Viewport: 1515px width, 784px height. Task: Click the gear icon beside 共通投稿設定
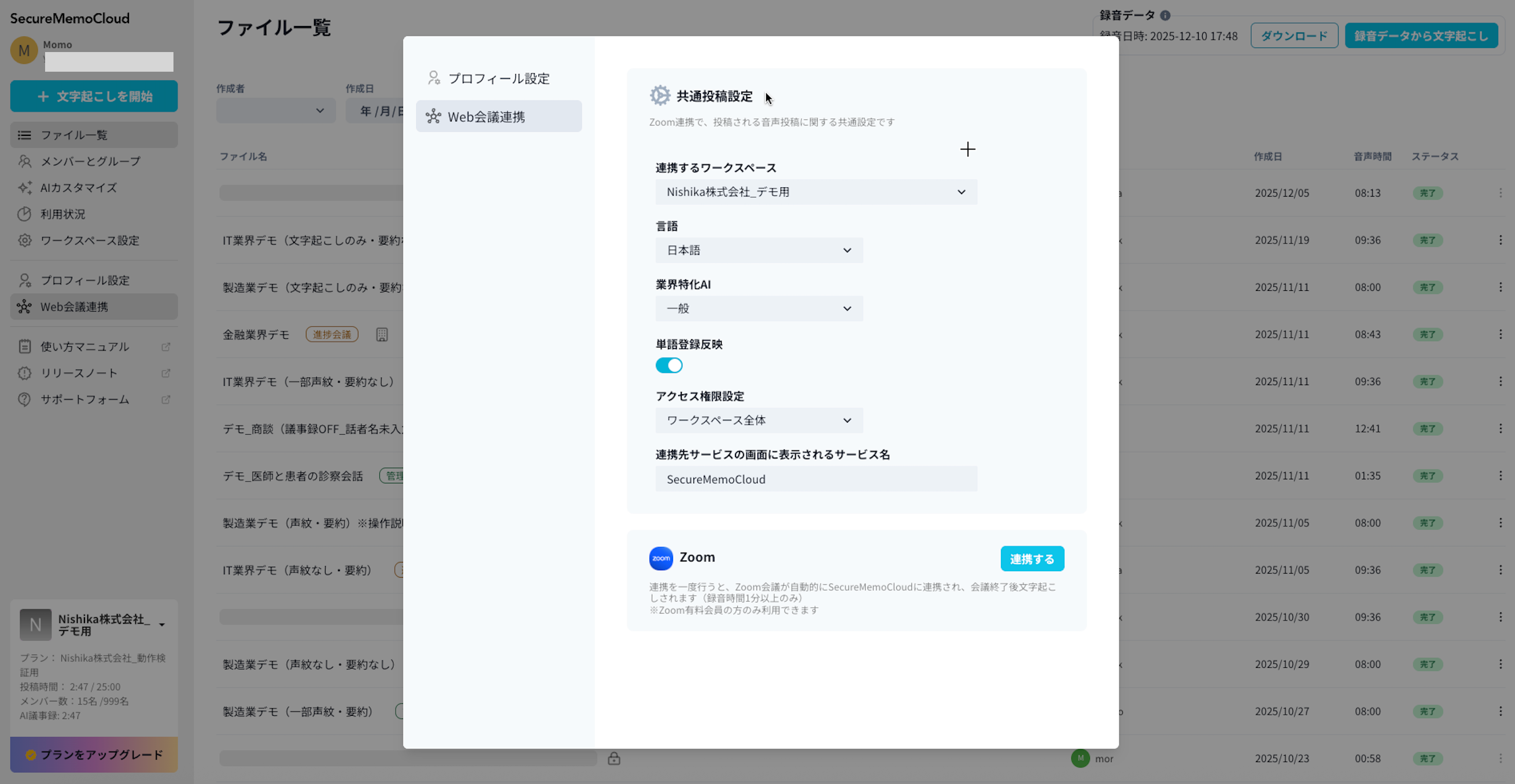tap(660, 95)
